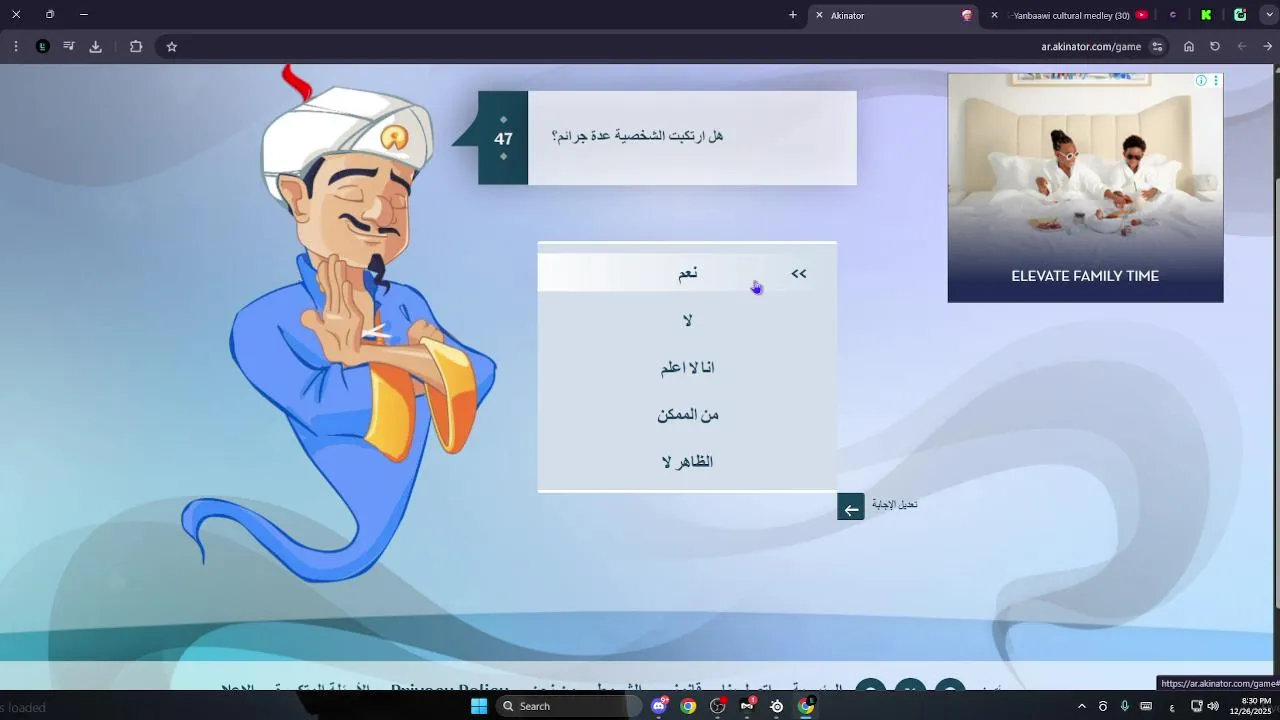Open the browser downloads icon
Image resolution: width=1280 pixels, height=720 pixels.
pos(96,46)
